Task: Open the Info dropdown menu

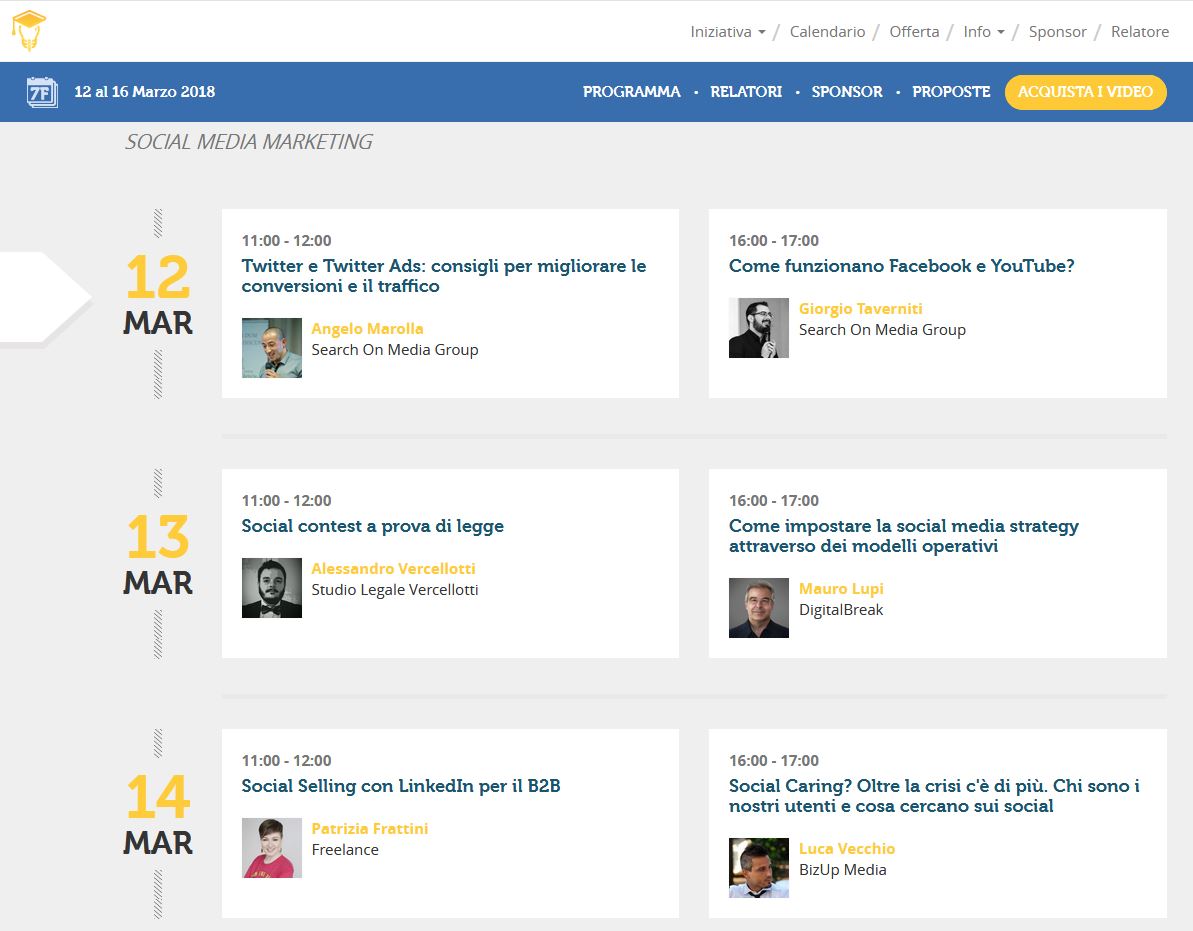Action: [983, 32]
